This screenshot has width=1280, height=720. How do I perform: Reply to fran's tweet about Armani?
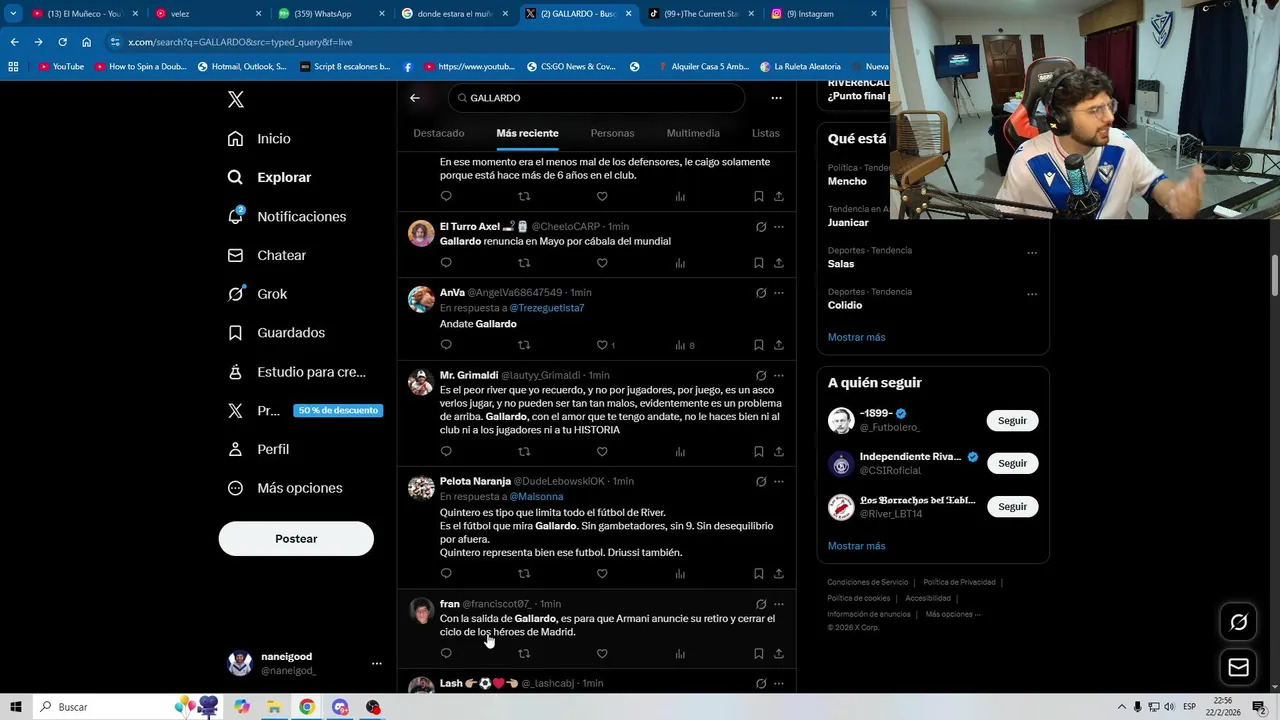click(x=446, y=654)
